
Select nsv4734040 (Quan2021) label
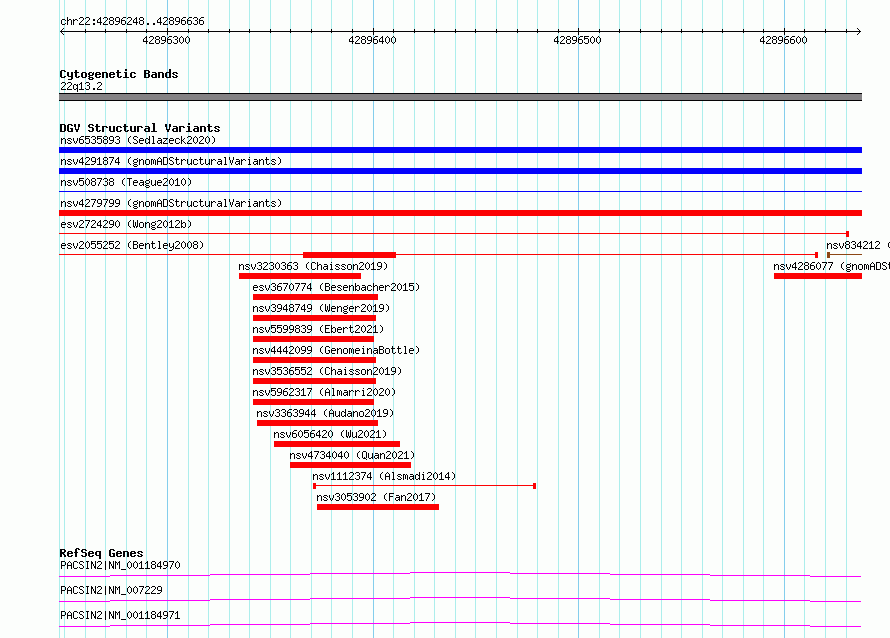pos(352,455)
